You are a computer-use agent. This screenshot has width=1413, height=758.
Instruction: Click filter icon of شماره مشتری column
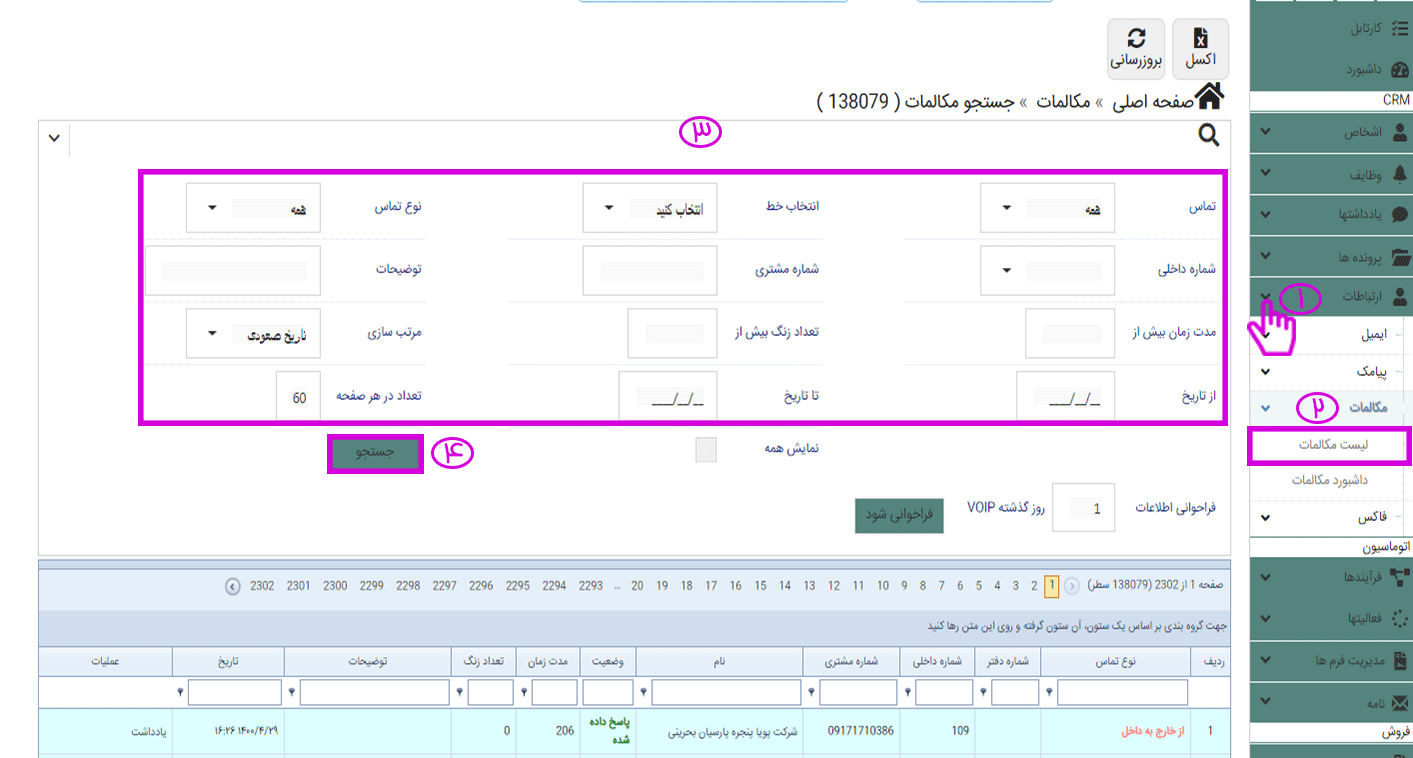click(x=810, y=692)
